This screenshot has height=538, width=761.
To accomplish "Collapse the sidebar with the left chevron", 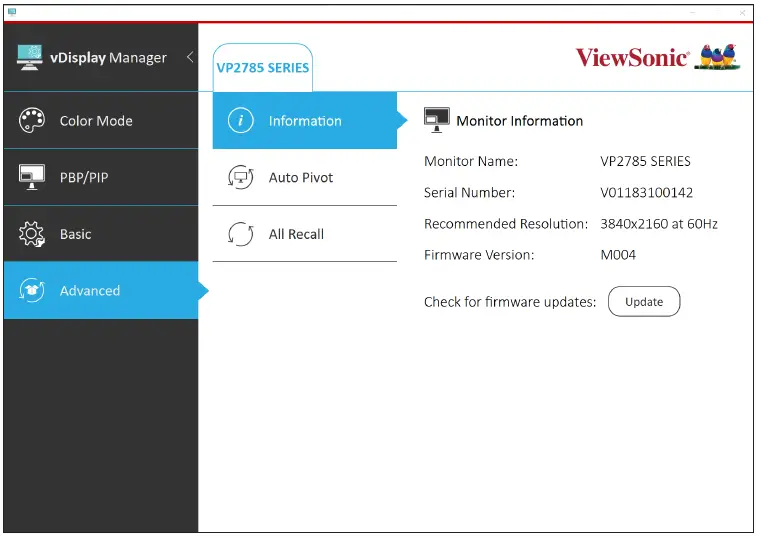I will pyautogui.click(x=190, y=57).
